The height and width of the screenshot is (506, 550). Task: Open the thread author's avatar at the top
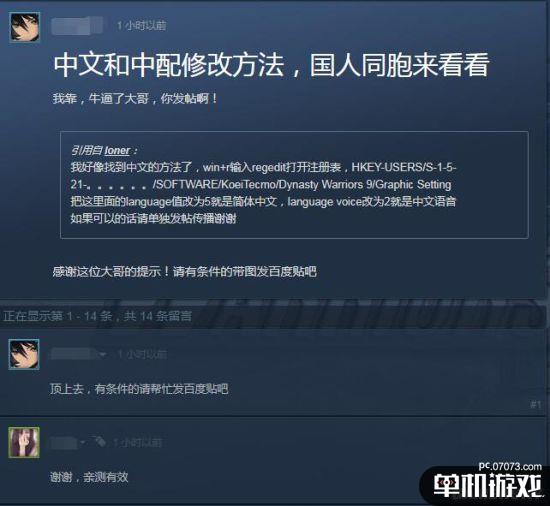point(25,27)
